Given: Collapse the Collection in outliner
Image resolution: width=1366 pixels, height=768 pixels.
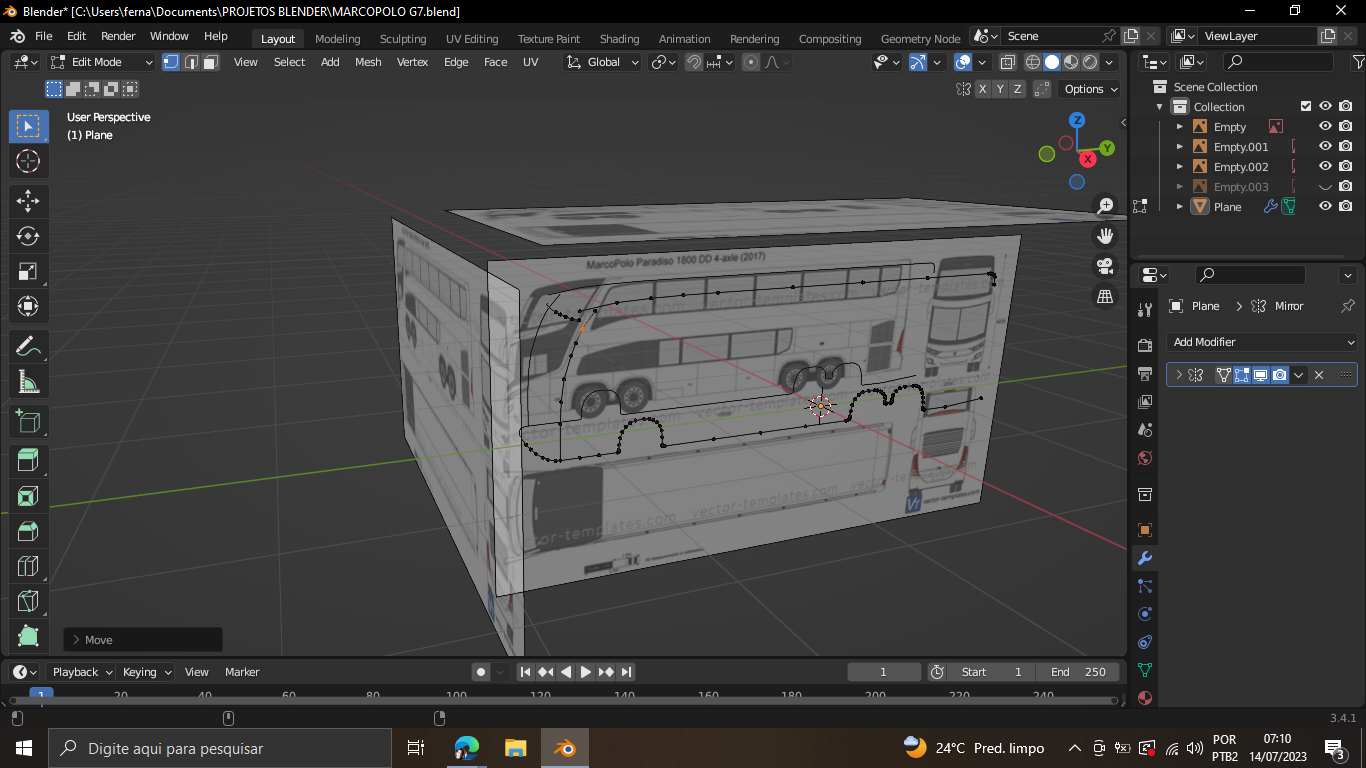Looking at the screenshot, I should click(1160, 107).
